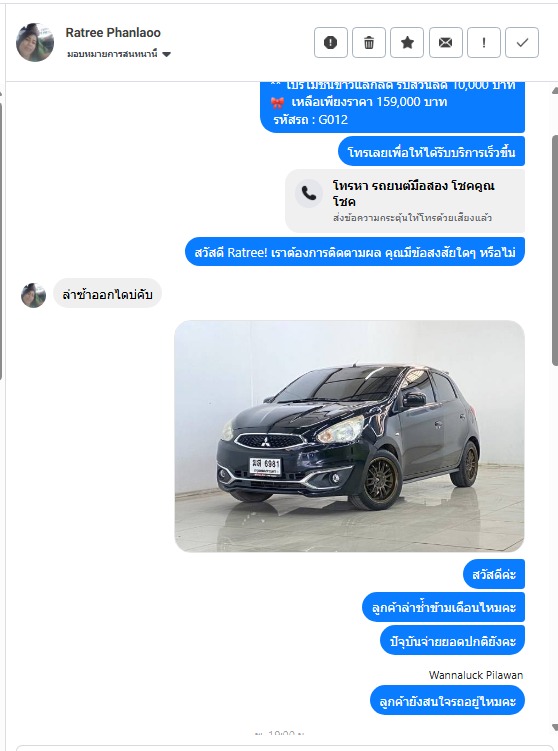Open the มอบหมายการสนทนานี้ assignment menu
Screen dimensions: 558x751
tap(119, 54)
